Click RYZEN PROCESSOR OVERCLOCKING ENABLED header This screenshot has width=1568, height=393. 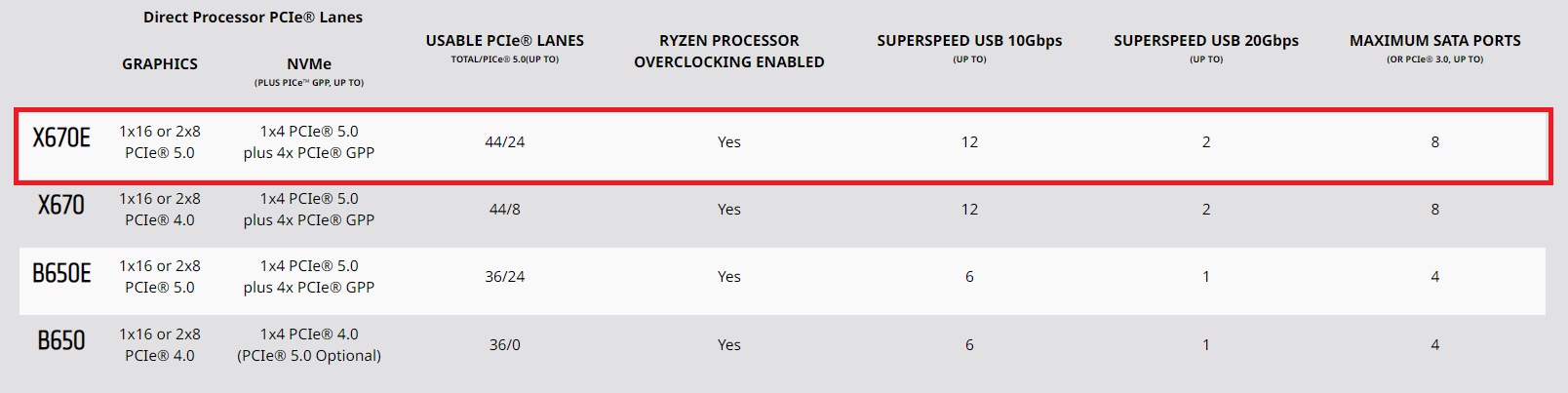pyautogui.click(x=729, y=51)
